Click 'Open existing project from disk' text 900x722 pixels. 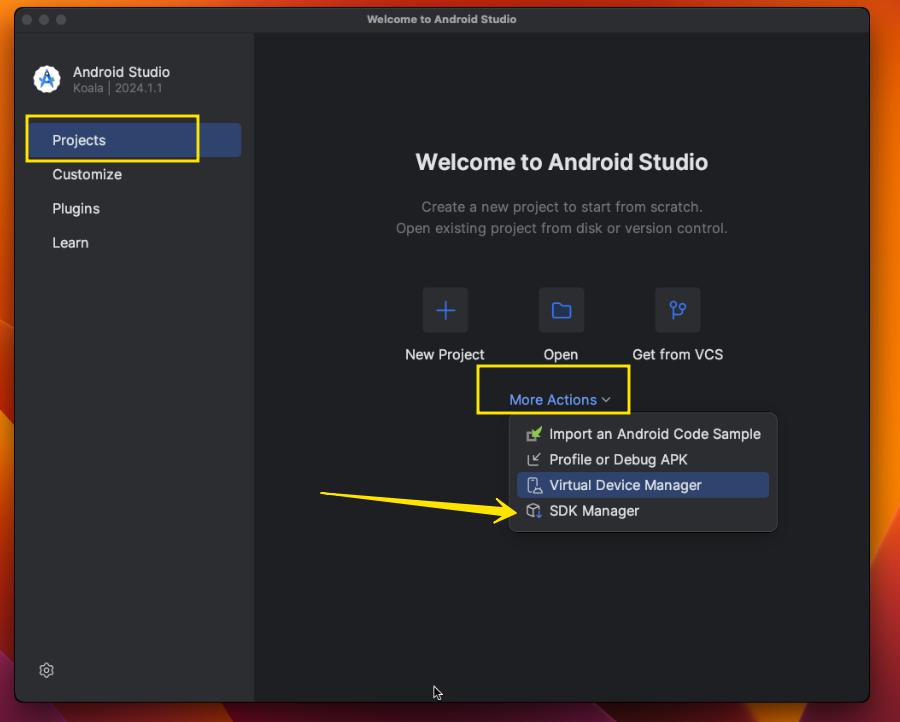561,228
